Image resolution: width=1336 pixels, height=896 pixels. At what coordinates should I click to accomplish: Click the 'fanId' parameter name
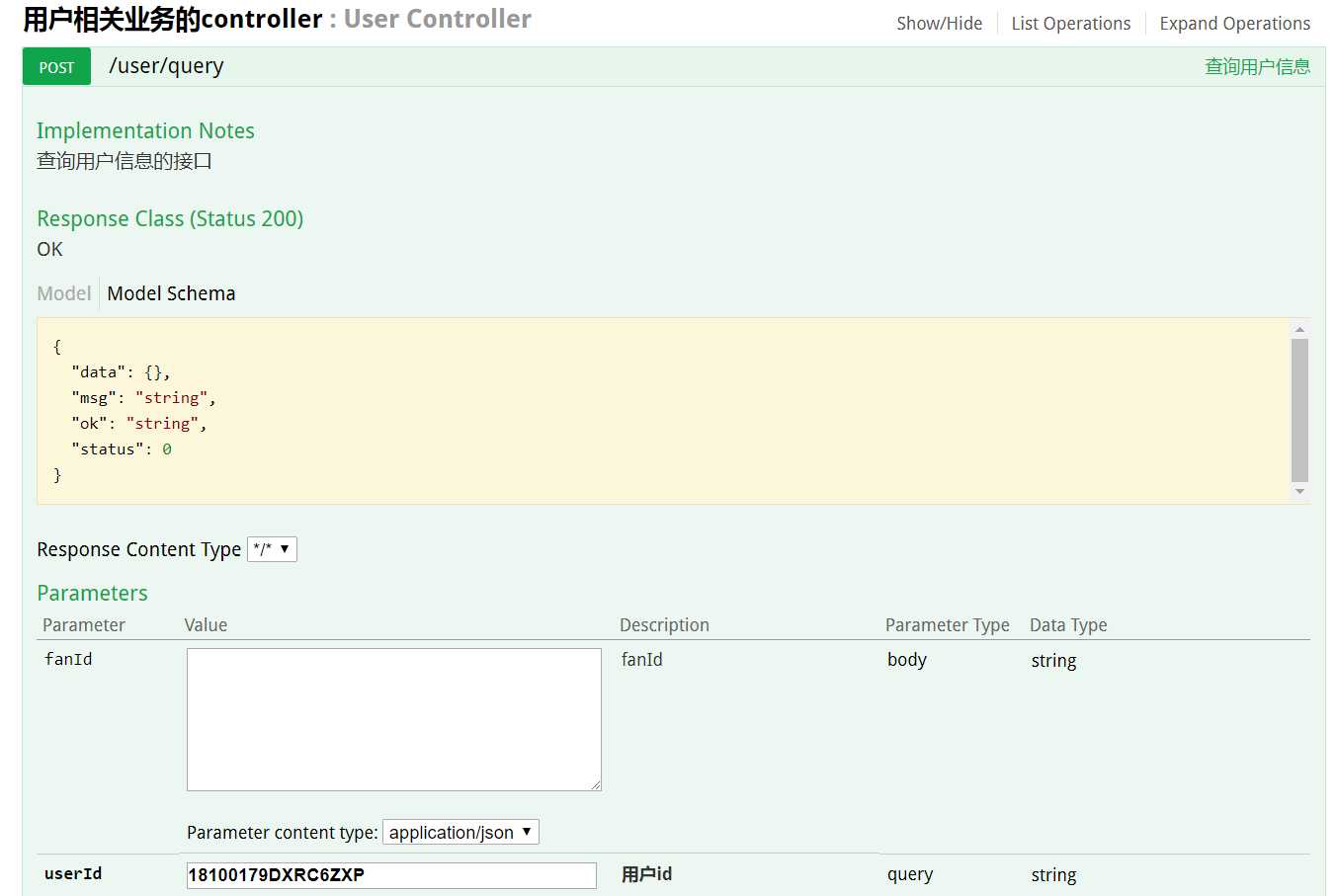[x=68, y=659]
